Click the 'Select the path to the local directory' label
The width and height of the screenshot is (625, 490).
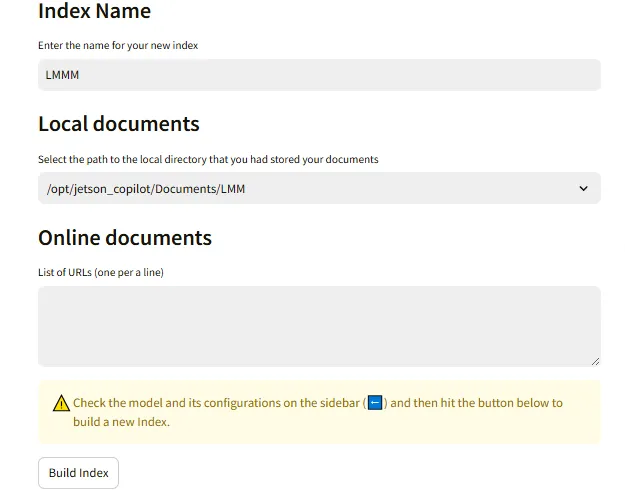208,160
